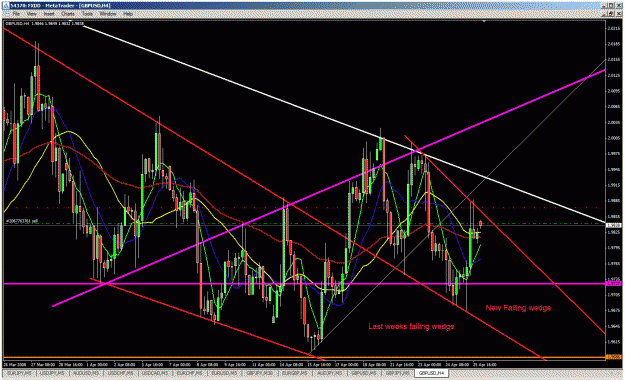Switch to the AUDUSD,M5 chart tab
625x380 pixels.
[87, 373]
